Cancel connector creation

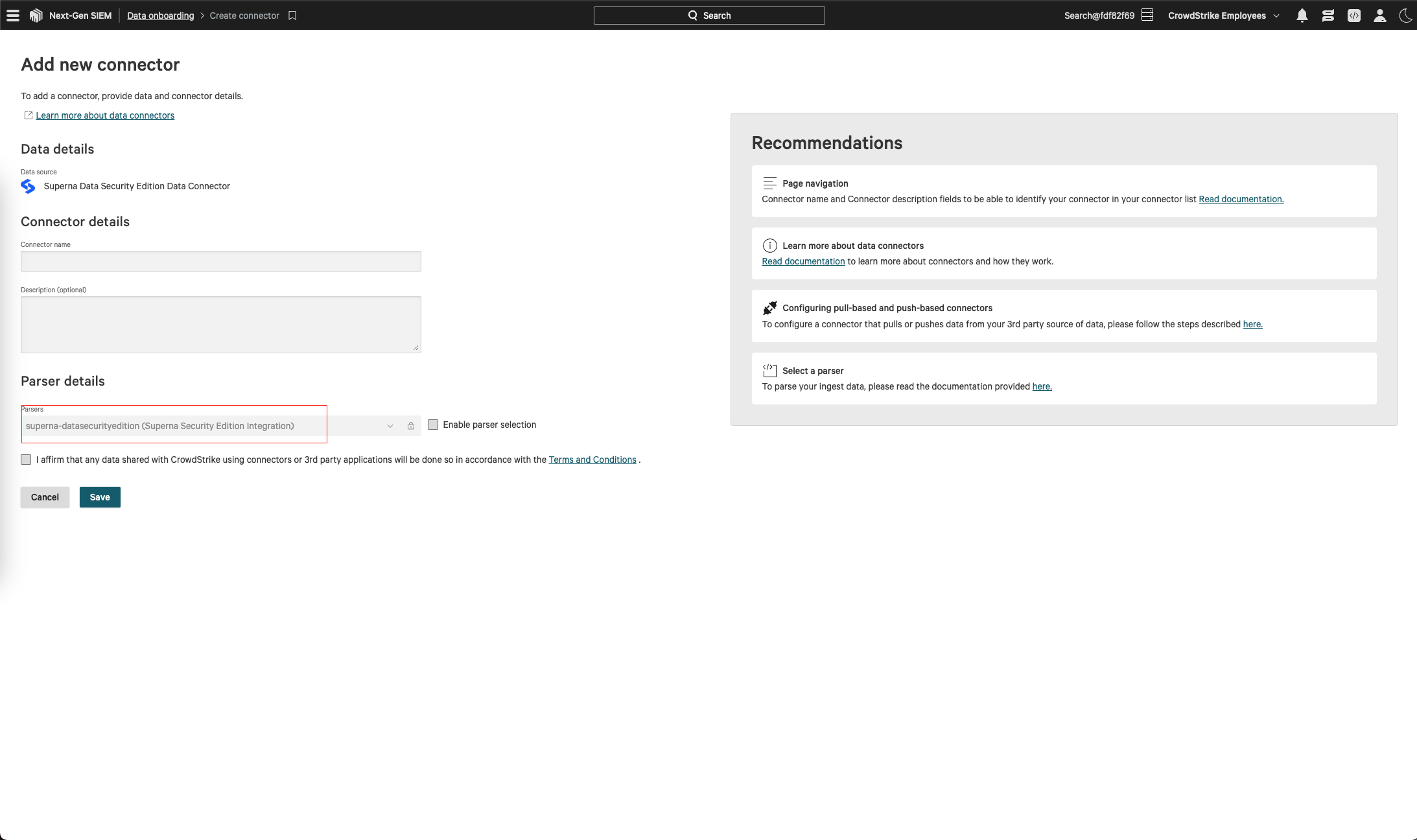[45, 497]
